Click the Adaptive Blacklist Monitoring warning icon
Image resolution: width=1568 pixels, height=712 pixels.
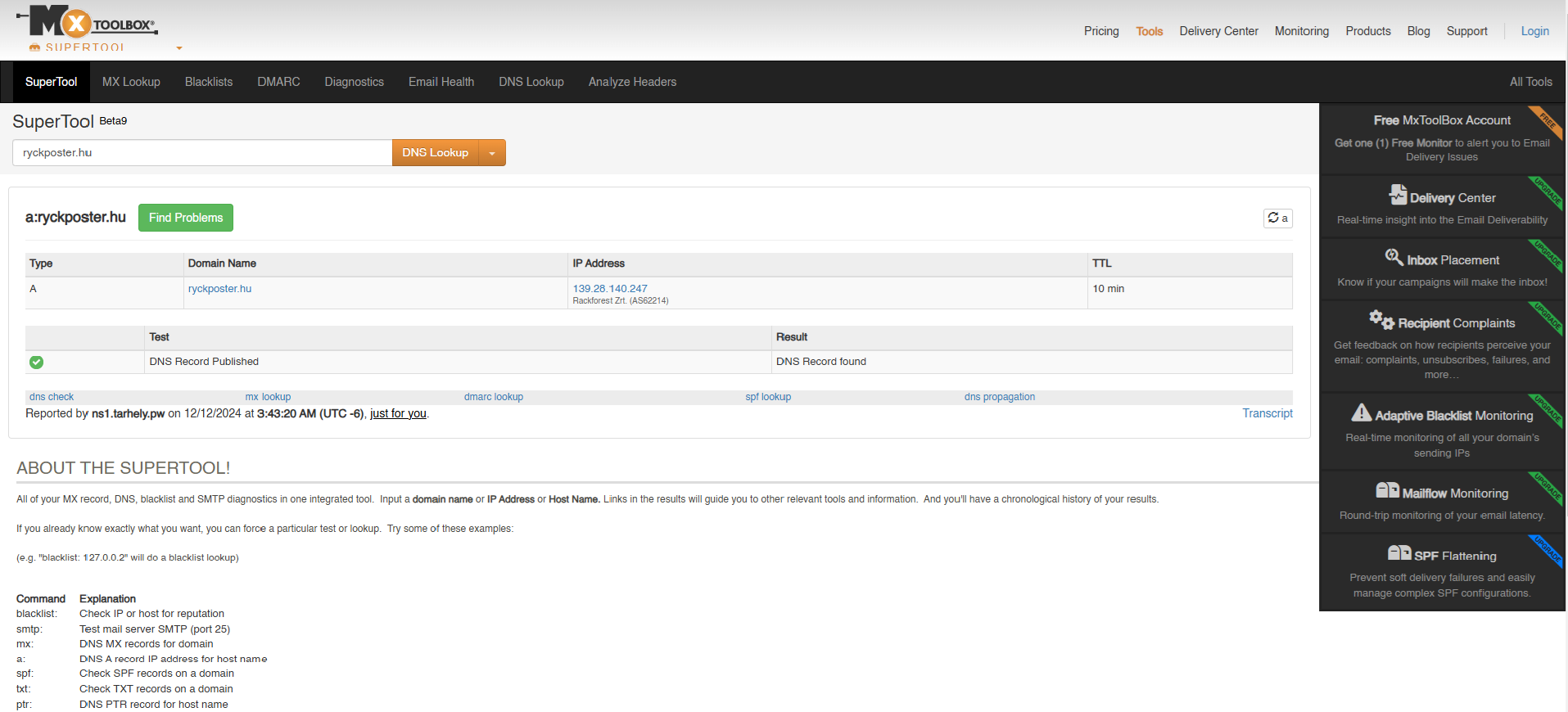[x=1362, y=412]
